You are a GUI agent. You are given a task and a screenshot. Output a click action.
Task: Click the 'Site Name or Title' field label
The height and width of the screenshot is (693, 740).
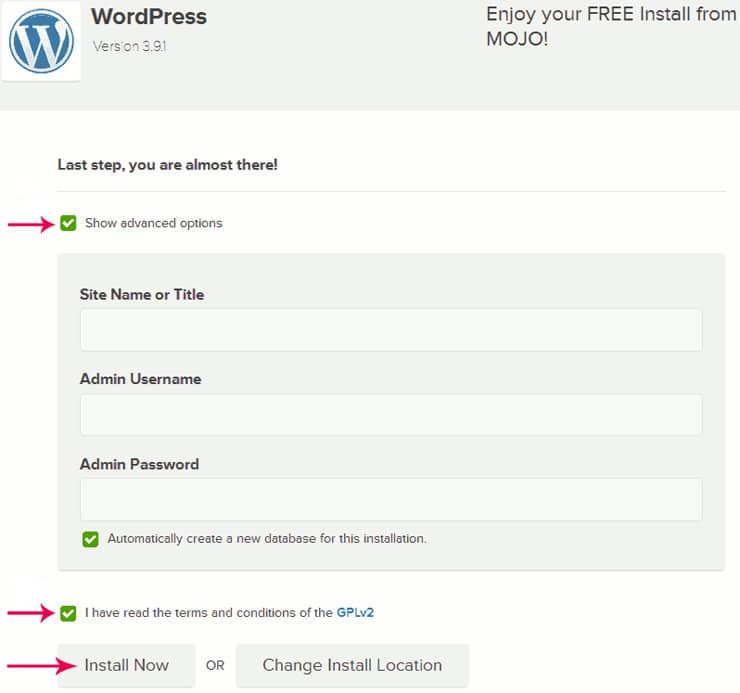tap(142, 295)
